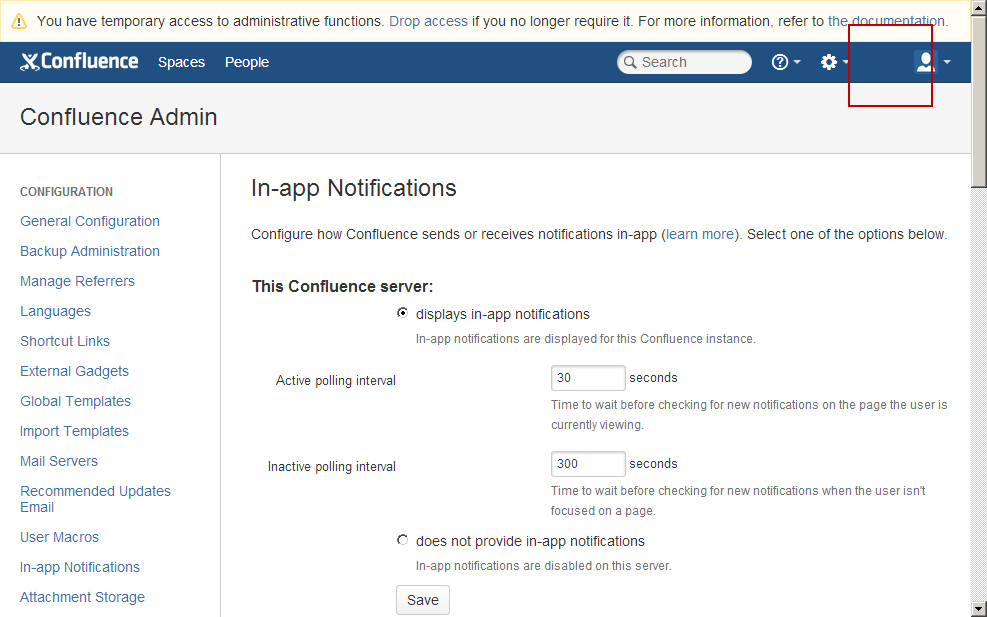
Task: Open Backup Administration in sidebar
Action: (x=90, y=251)
